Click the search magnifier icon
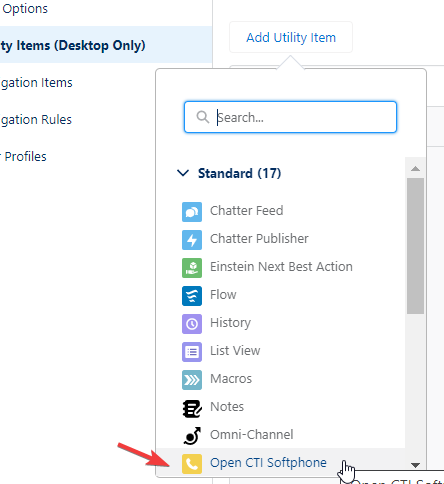The image size is (444, 484). 202,117
